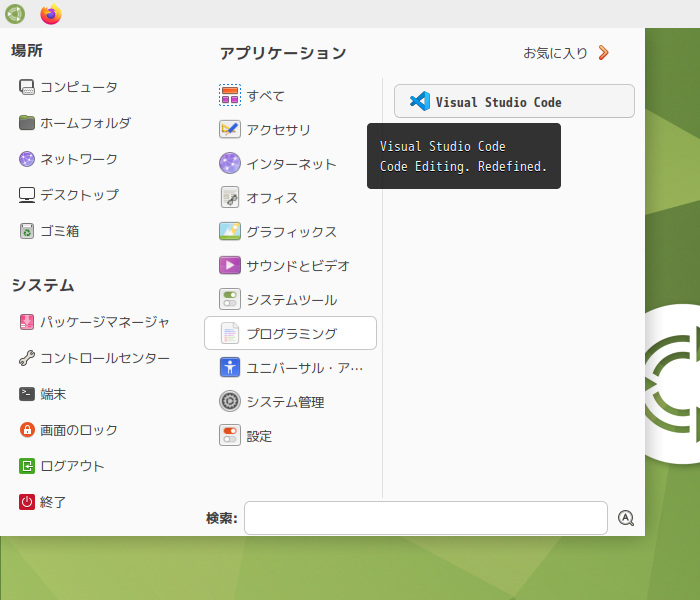Select the アクセサリ category
Screen dimensions: 700x600
pyautogui.click(x=290, y=129)
